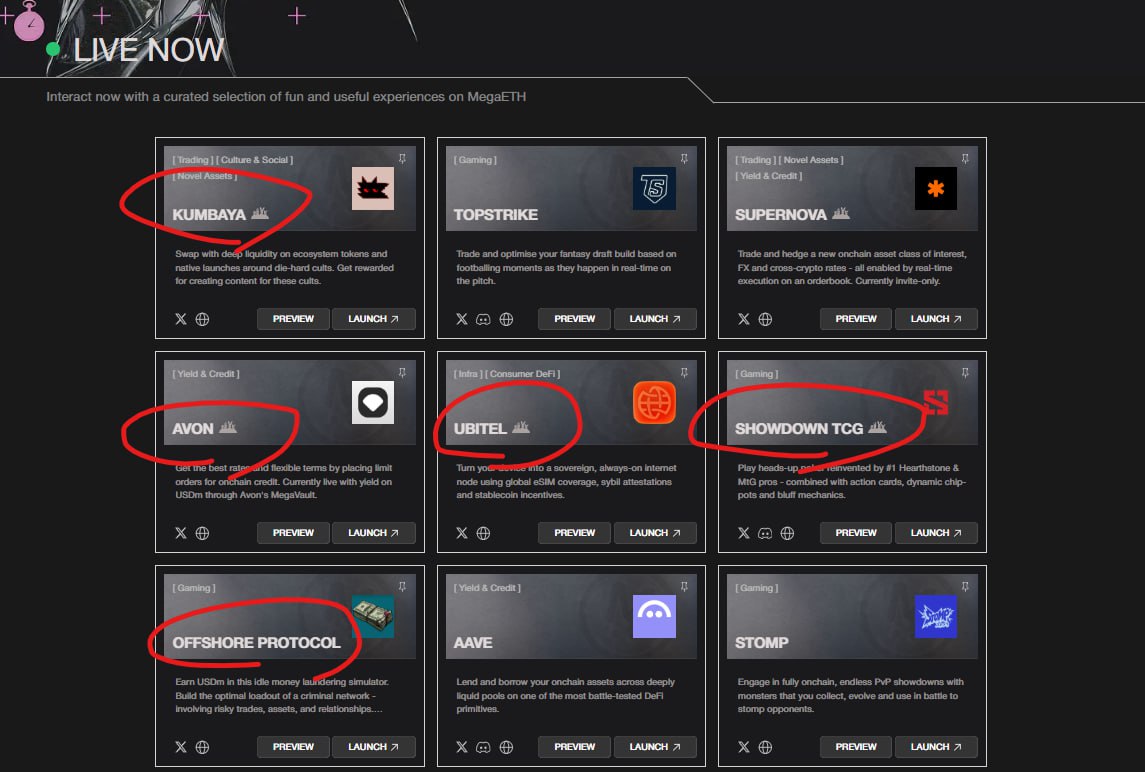
Task: Pin the Stomp card
Action: [x=965, y=586]
